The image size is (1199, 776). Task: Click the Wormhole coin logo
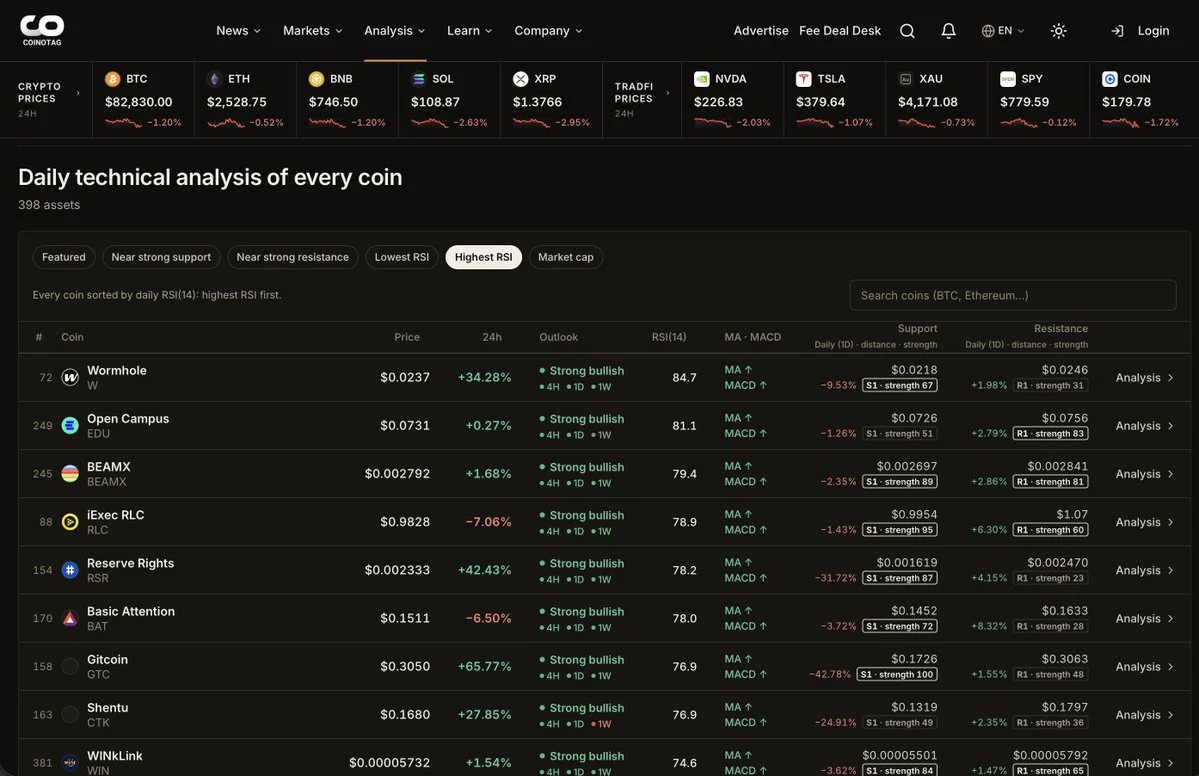pyautogui.click(x=70, y=378)
